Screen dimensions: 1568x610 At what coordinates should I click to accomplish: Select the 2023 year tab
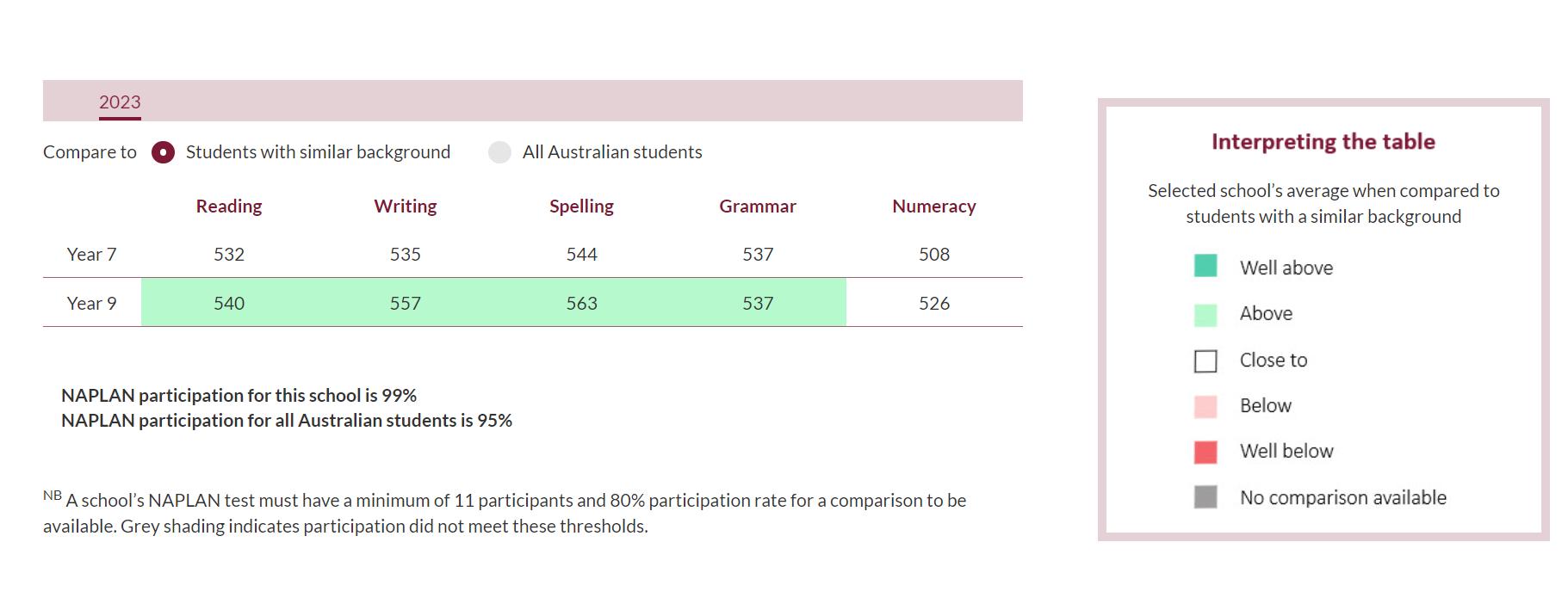click(x=120, y=102)
